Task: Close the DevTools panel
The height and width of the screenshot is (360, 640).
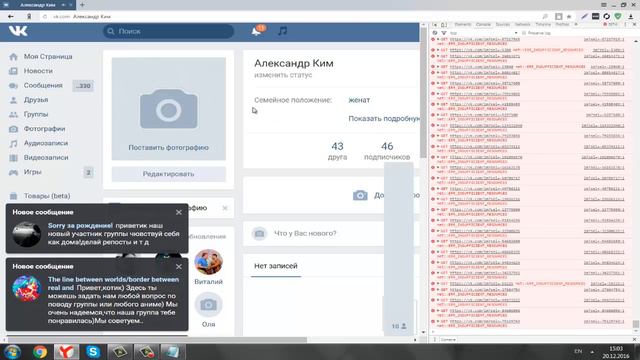Action: (x=634, y=25)
